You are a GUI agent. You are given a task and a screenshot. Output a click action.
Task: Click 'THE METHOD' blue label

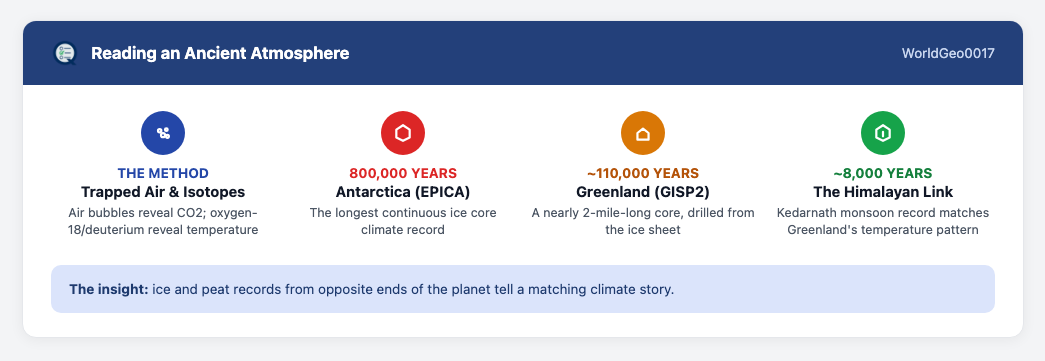click(x=163, y=173)
